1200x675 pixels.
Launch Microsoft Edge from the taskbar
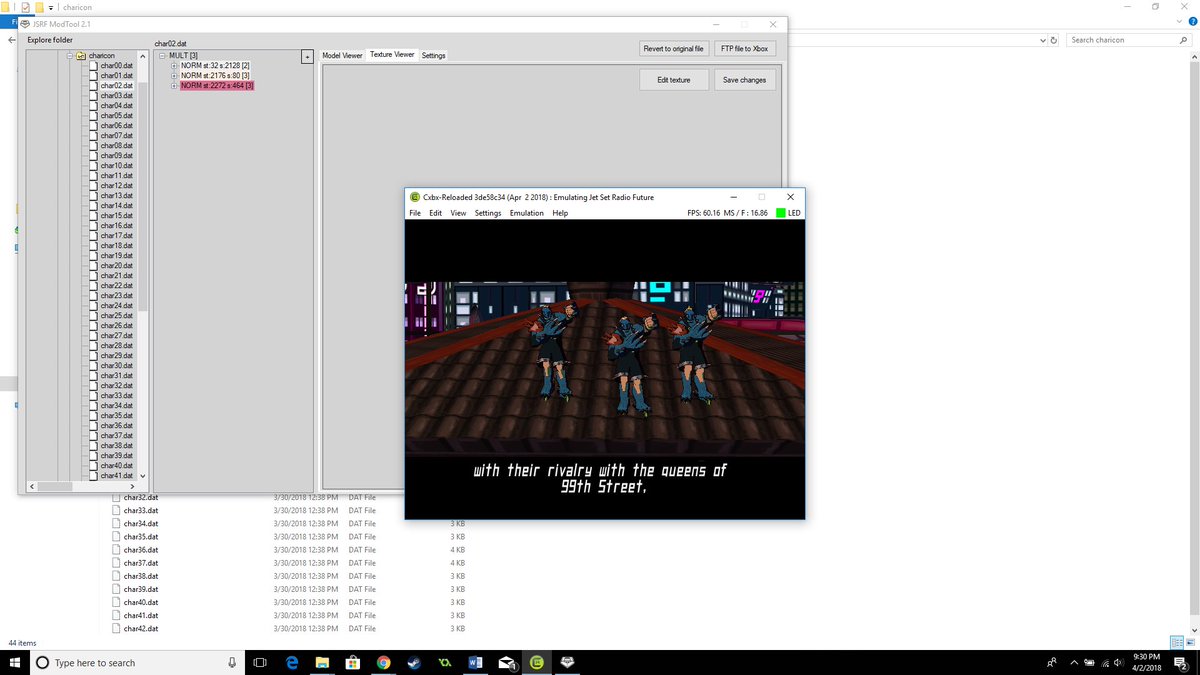[292, 662]
